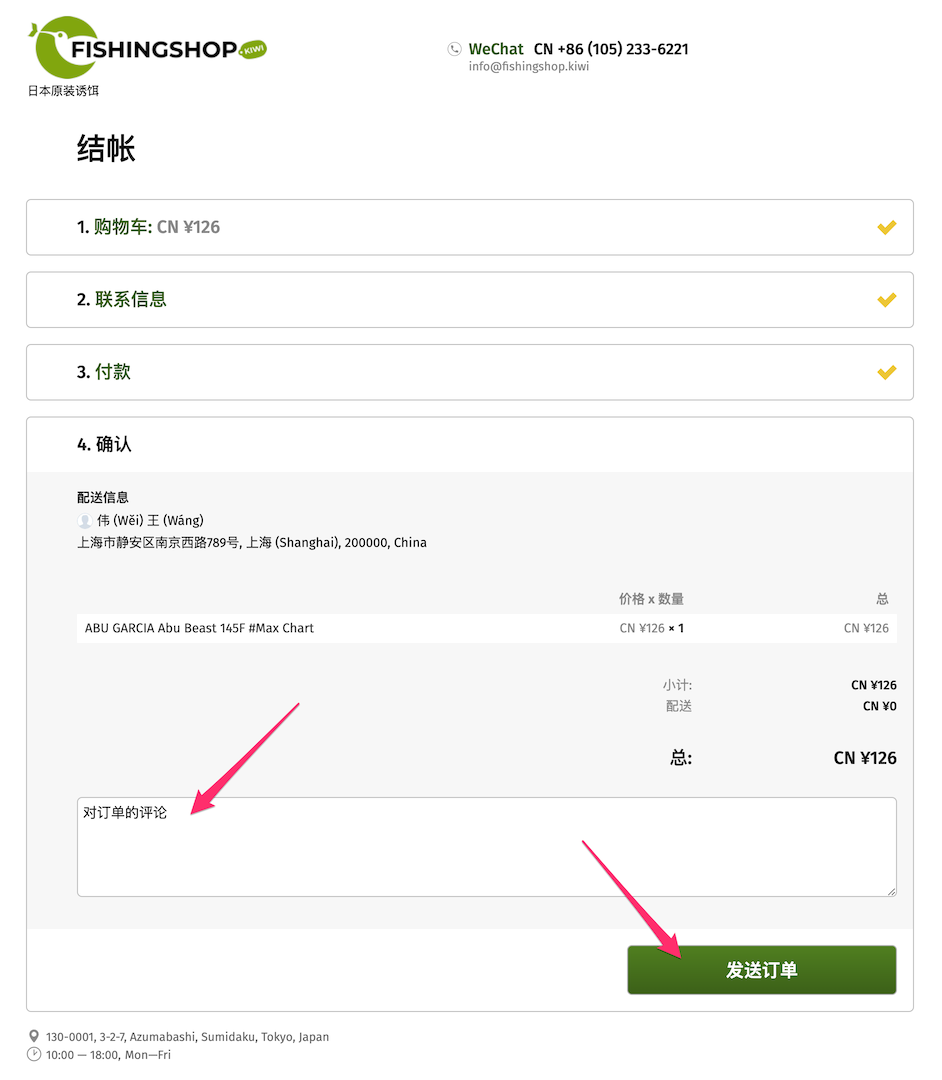
Task: Open the WeChat link
Action: (496, 49)
